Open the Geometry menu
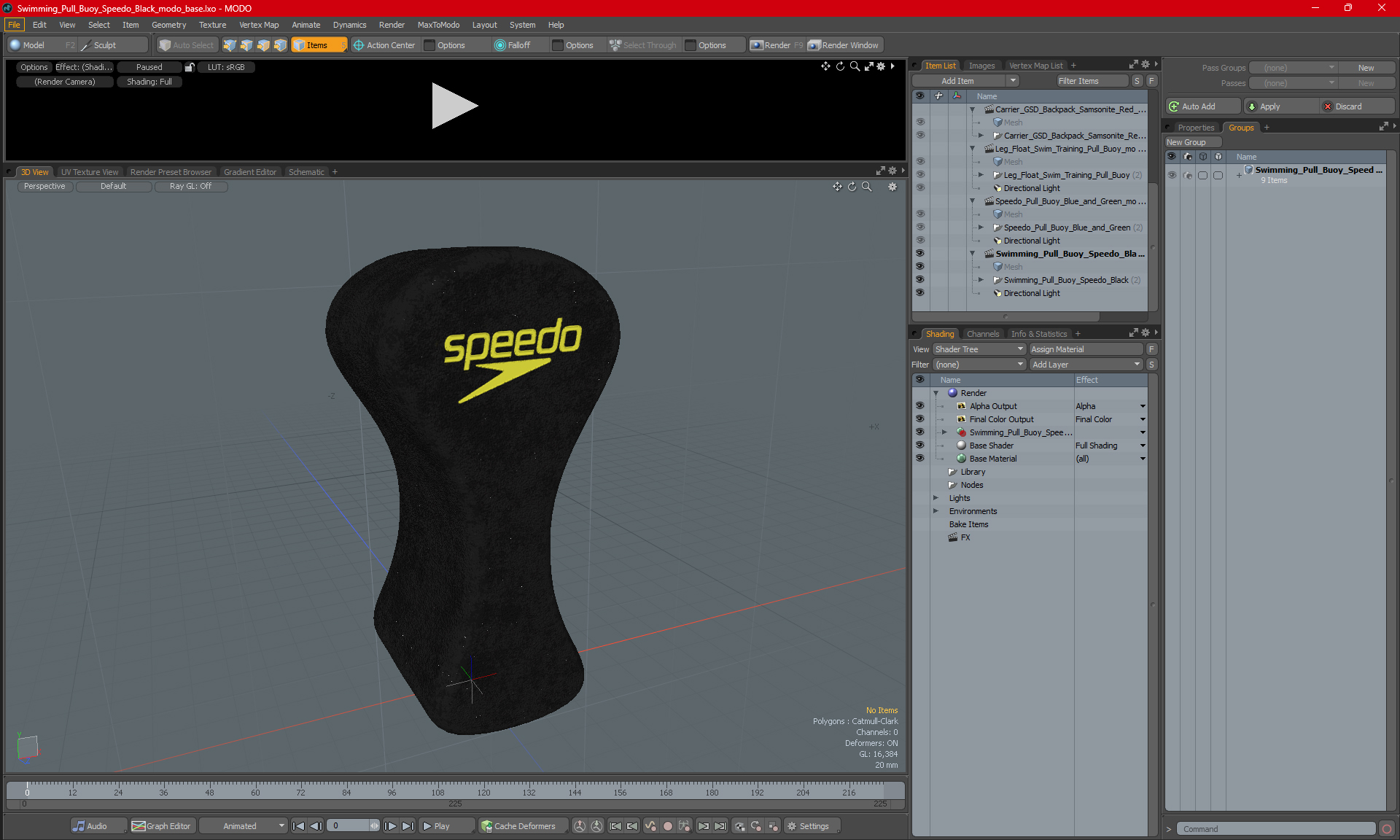This screenshot has width=1400, height=840. [x=168, y=25]
